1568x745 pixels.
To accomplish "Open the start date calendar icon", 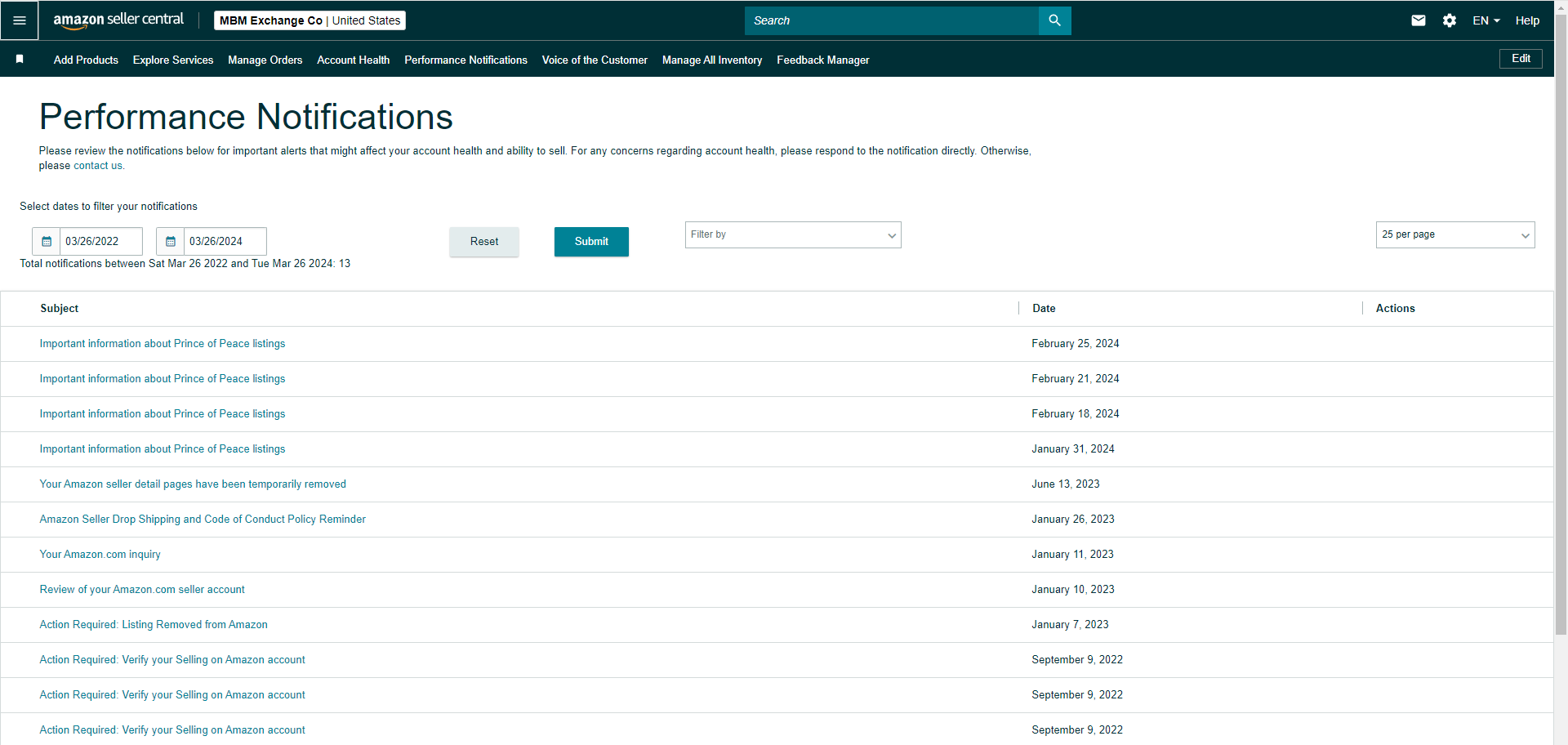I will [x=47, y=241].
